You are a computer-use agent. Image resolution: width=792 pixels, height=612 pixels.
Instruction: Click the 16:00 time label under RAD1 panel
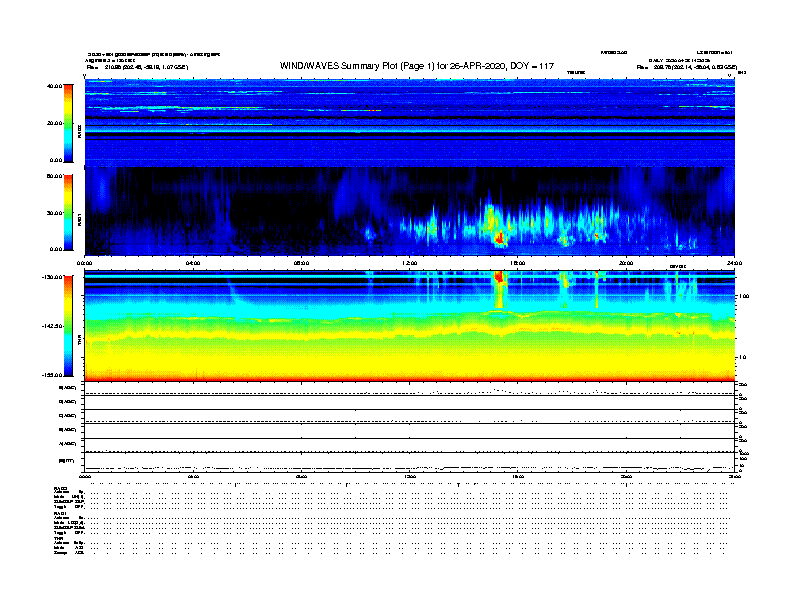[x=518, y=263]
